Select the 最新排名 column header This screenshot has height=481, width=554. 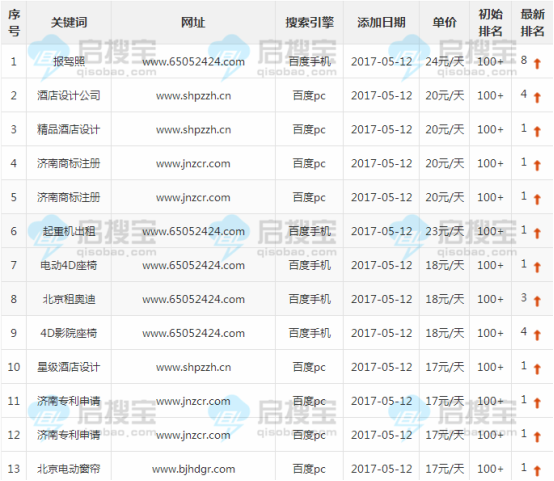click(x=532, y=23)
